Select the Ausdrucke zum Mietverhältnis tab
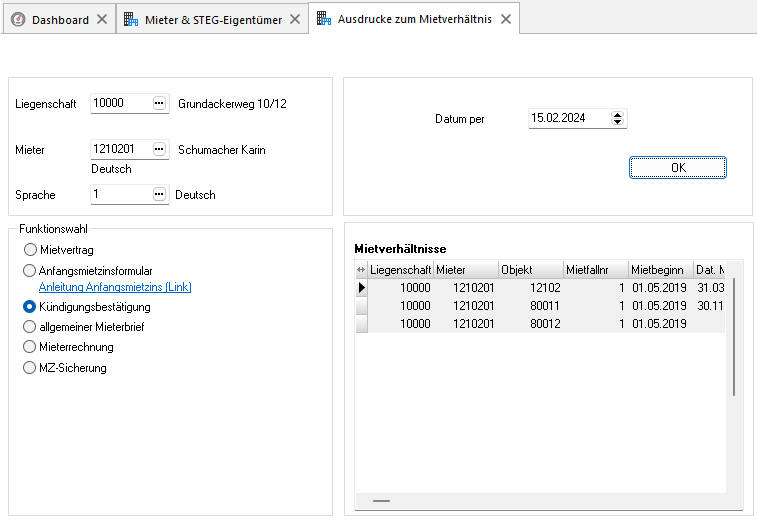Viewport: 757px width, 521px height. click(x=414, y=19)
